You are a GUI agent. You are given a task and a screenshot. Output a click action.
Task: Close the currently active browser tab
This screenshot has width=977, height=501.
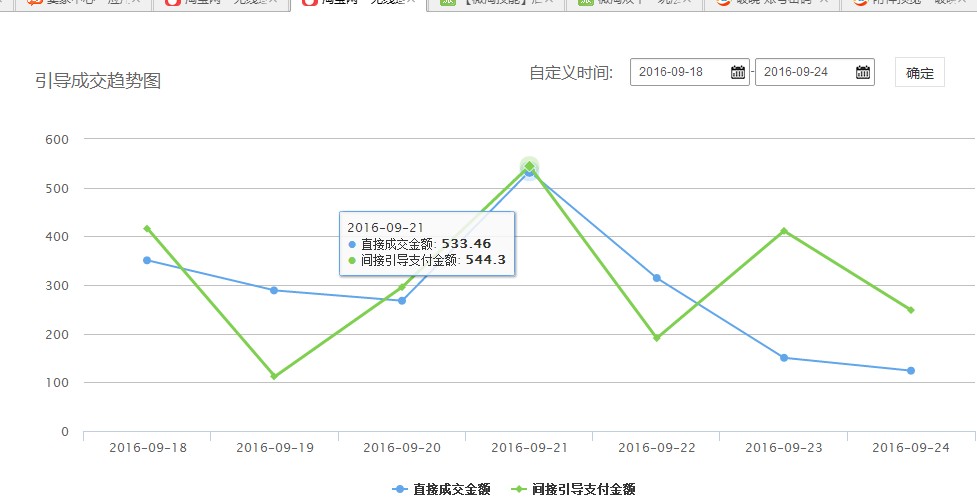pyautogui.click(x=411, y=3)
